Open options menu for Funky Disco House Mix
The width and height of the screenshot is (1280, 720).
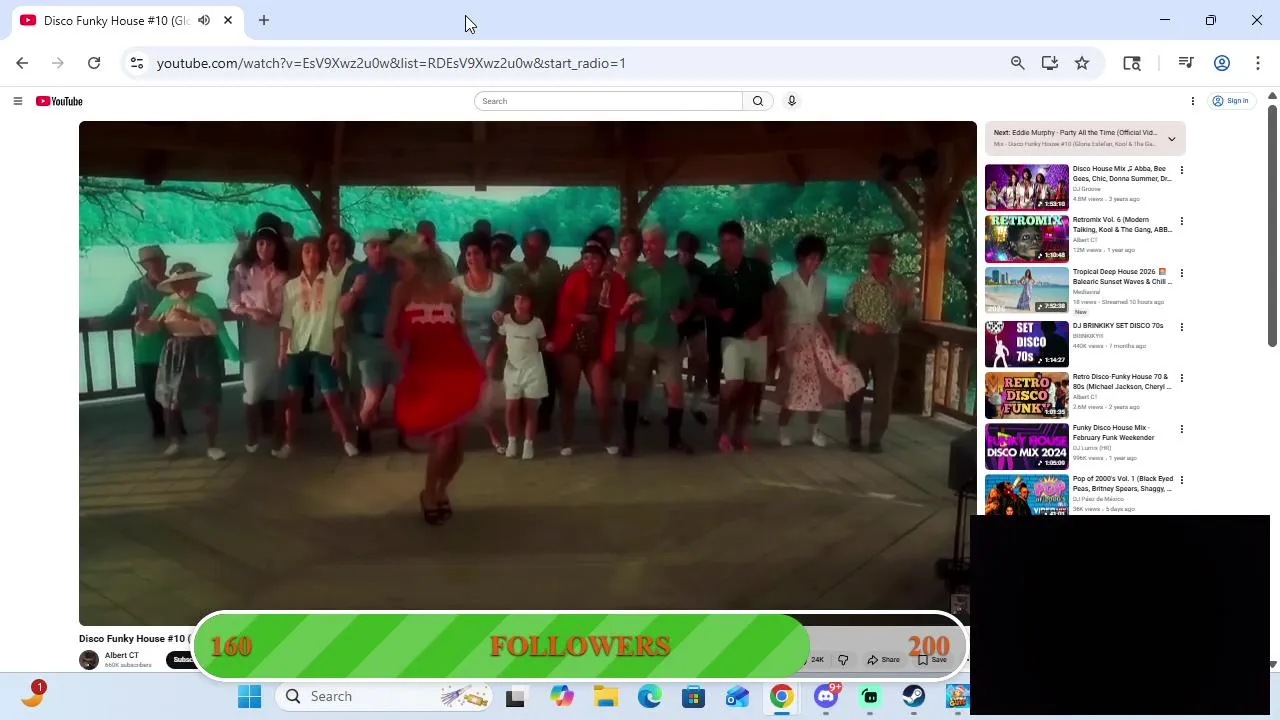pyautogui.click(x=1181, y=429)
